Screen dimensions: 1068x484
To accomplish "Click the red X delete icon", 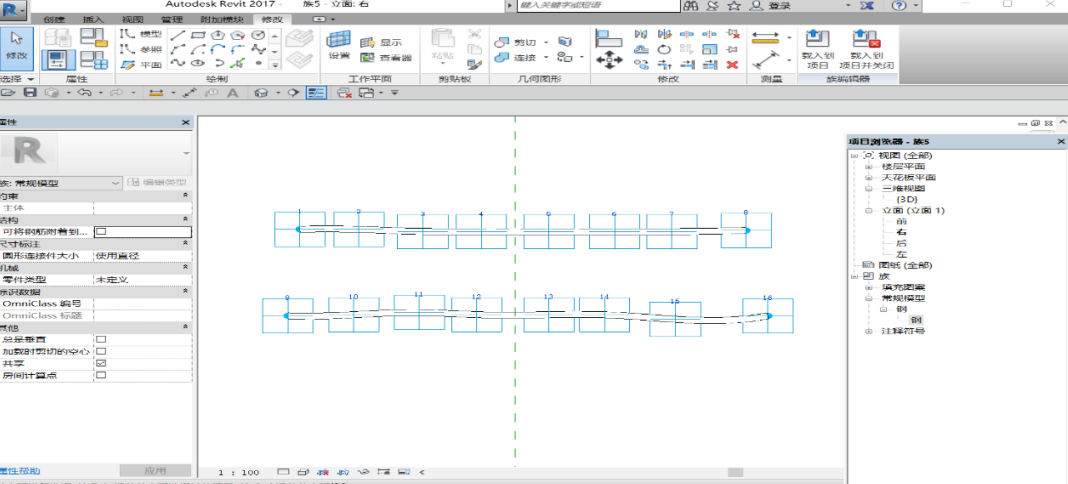I will click(732, 65).
